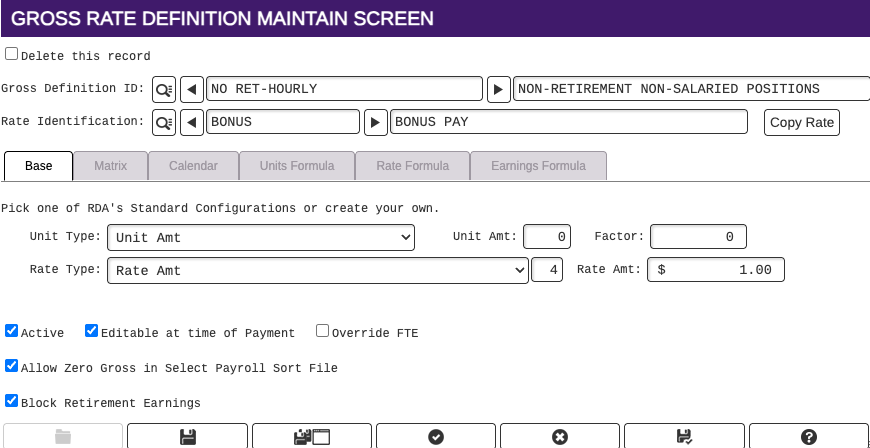Advance to the next Gross Definition ID record
Image resolution: width=870 pixels, height=448 pixels.
[499, 89]
